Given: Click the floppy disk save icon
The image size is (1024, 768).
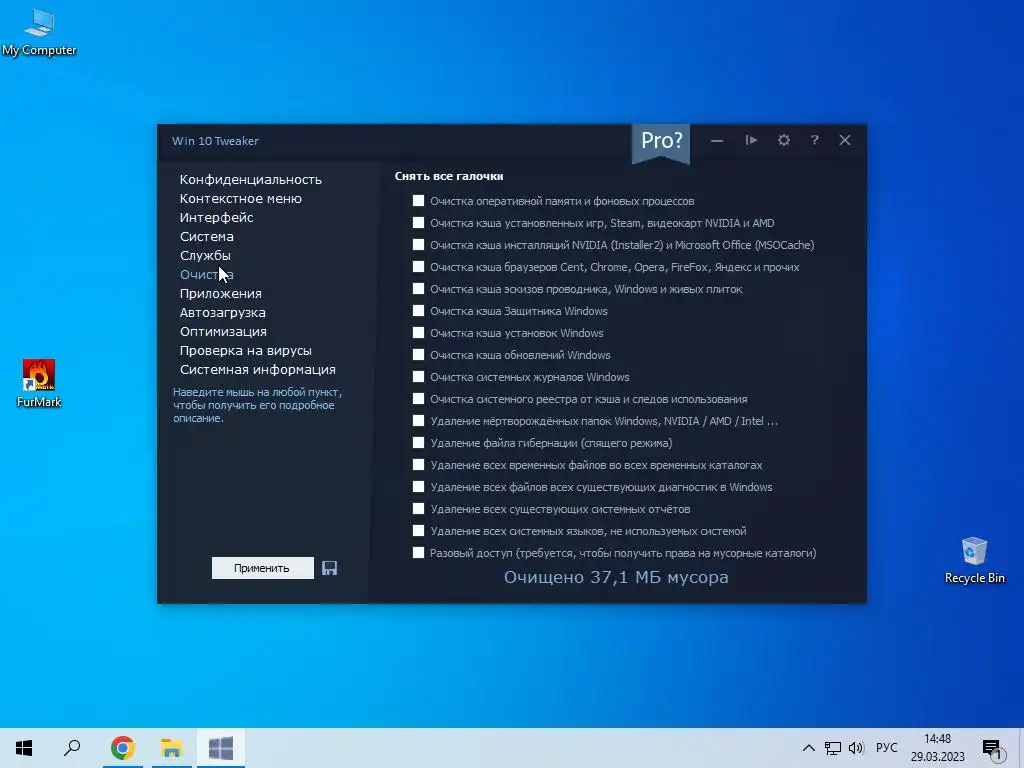Looking at the screenshot, I should click(329, 568).
